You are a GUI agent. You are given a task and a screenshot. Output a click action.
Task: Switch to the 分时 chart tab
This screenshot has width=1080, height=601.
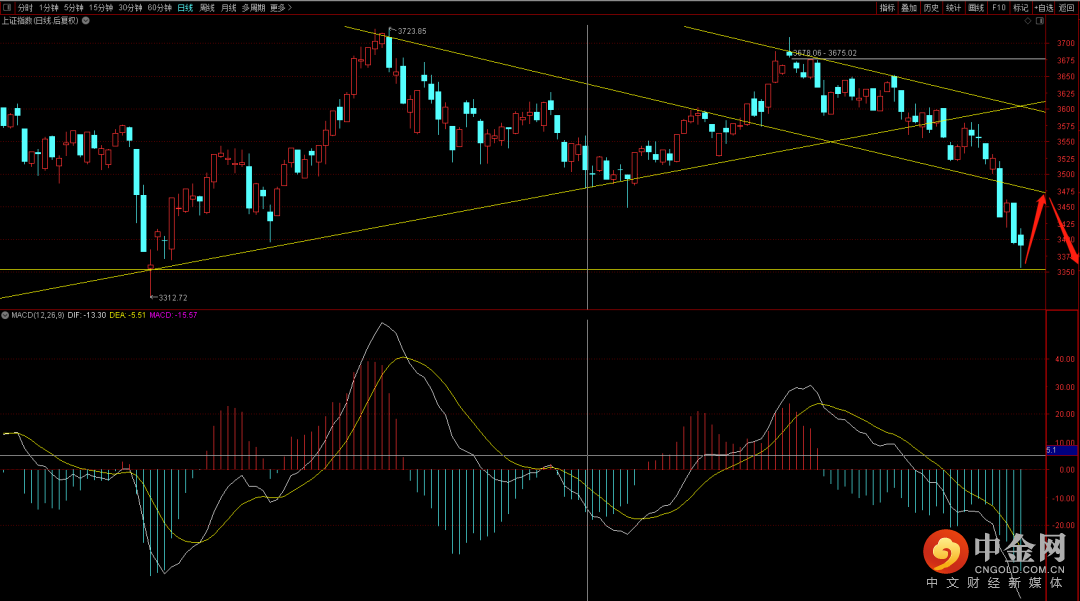25,7
